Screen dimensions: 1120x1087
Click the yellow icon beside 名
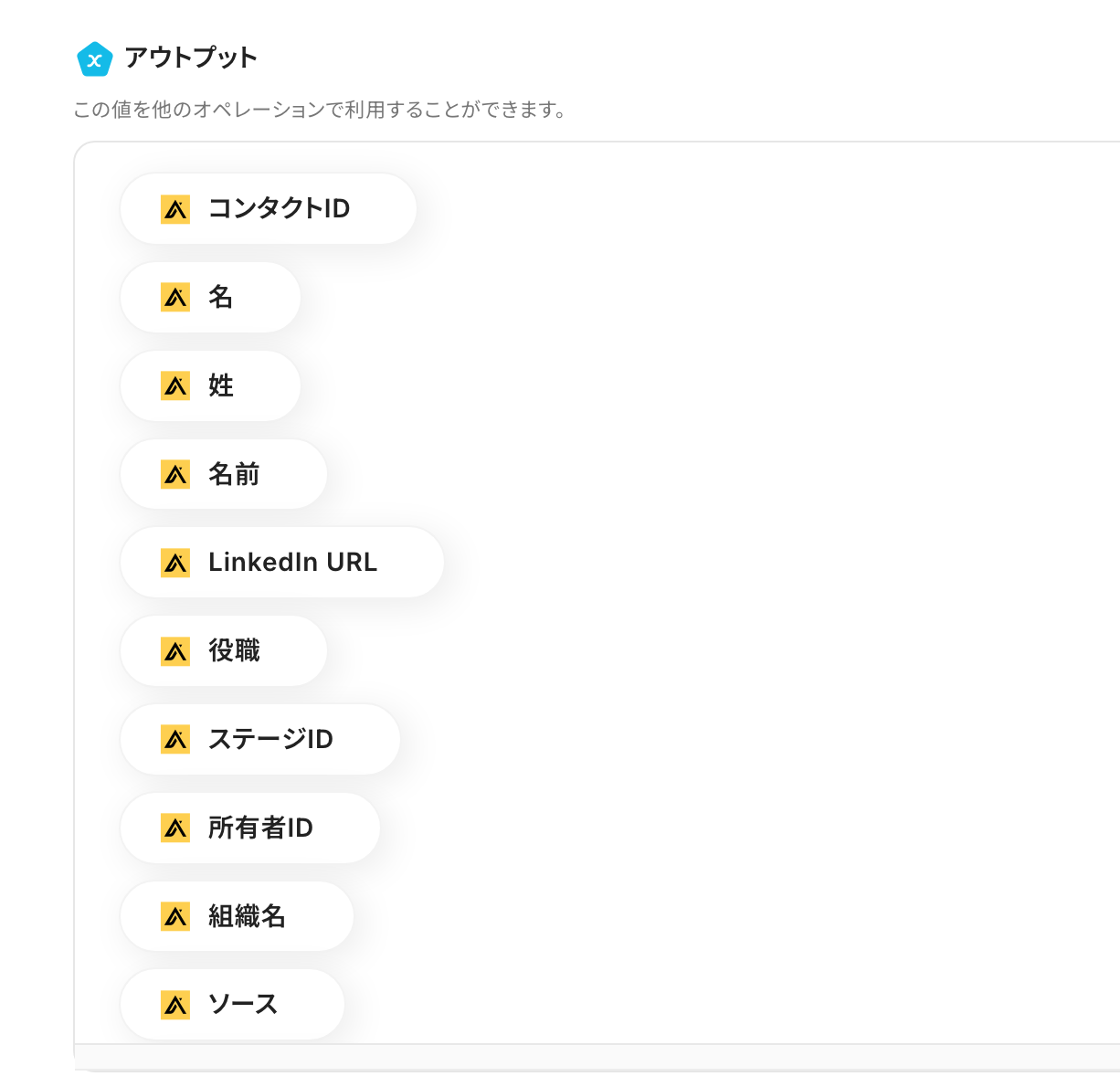coord(175,298)
